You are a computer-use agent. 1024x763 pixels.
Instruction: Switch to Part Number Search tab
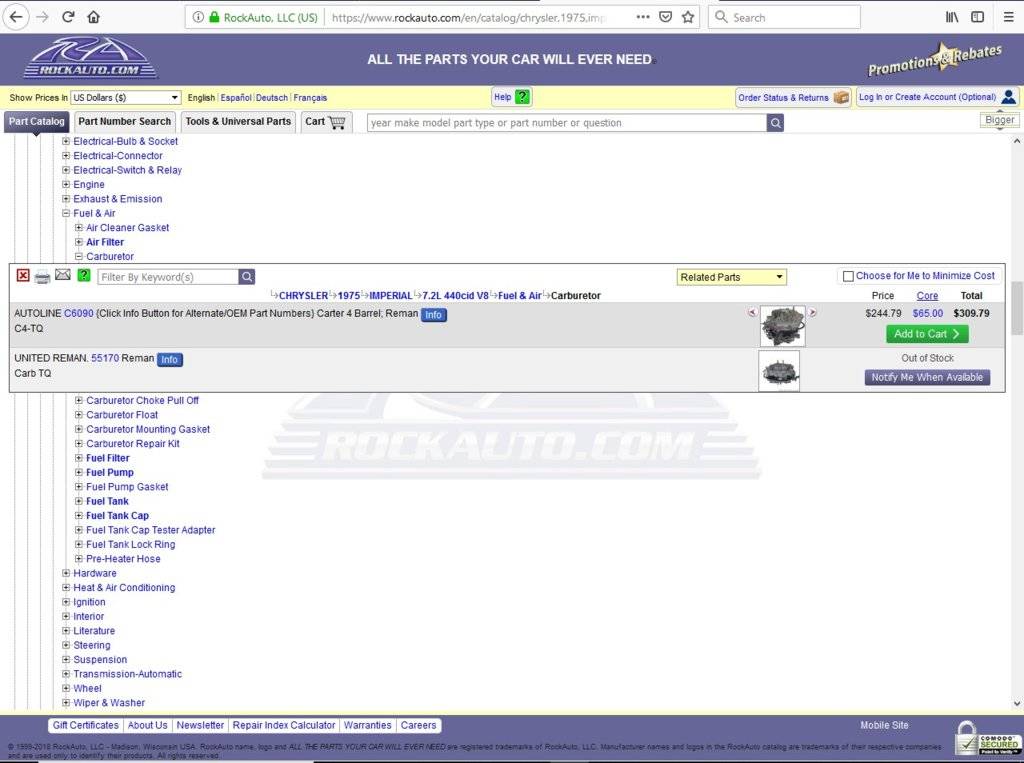point(125,122)
